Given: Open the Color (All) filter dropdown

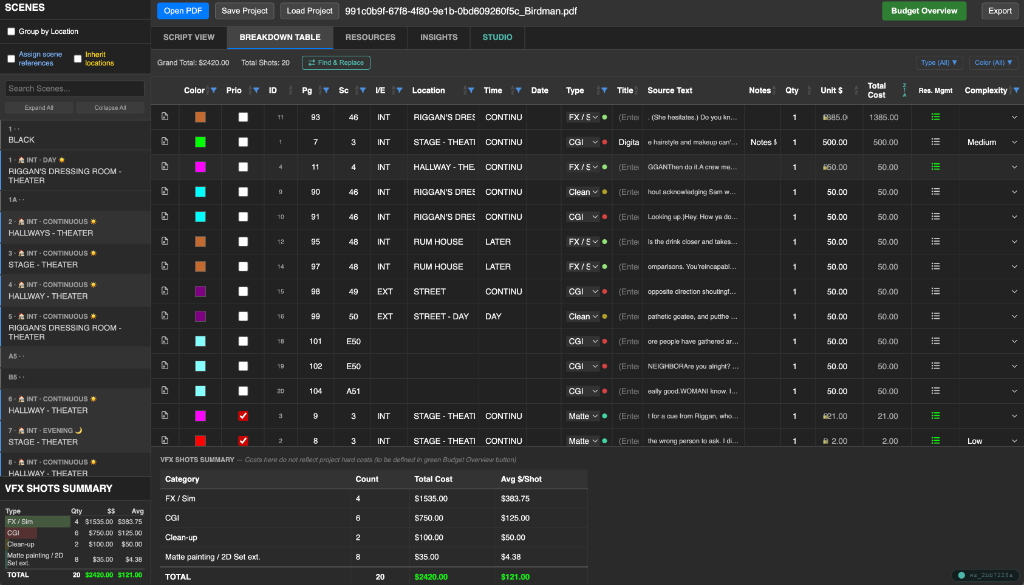Looking at the screenshot, I should click(x=993, y=63).
